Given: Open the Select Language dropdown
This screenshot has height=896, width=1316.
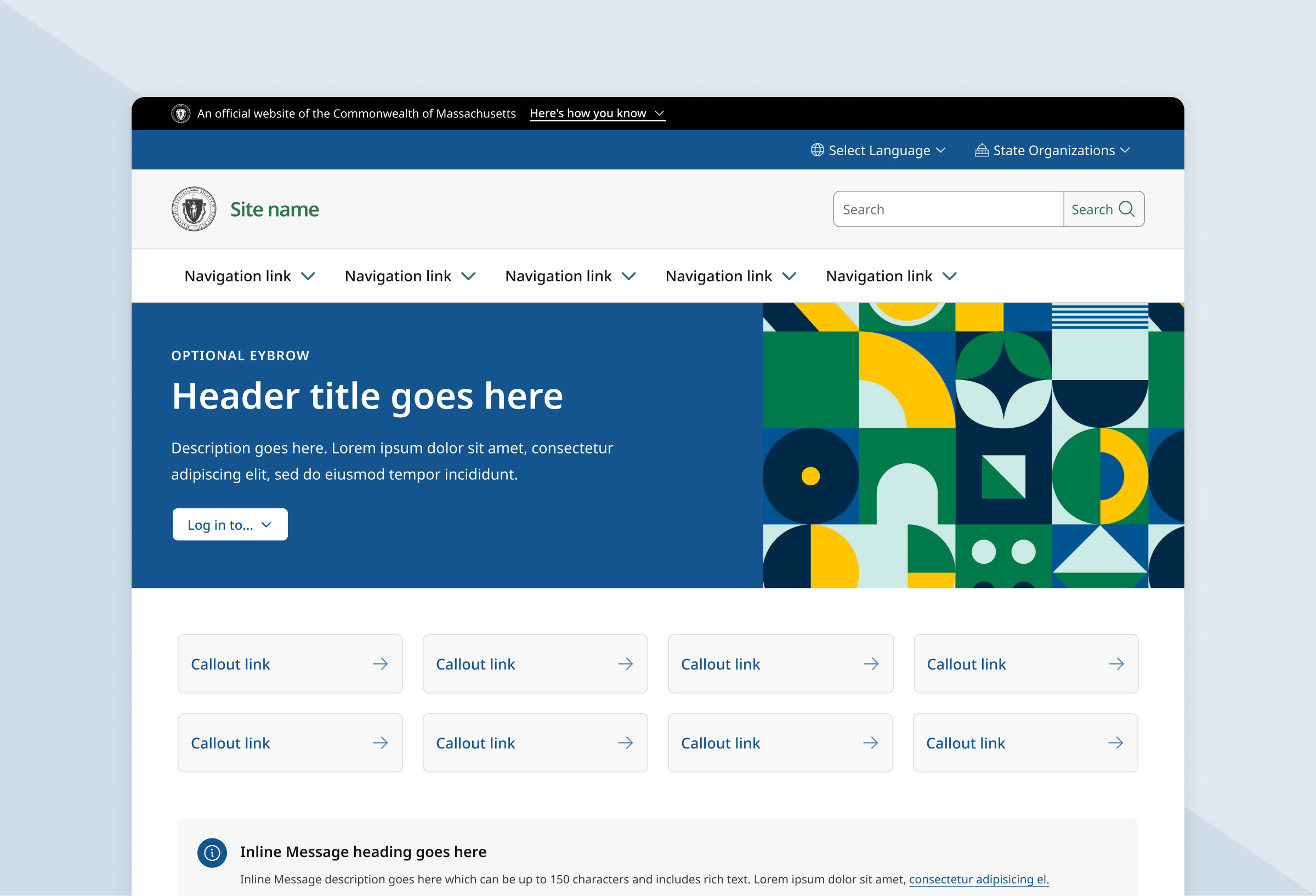Looking at the screenshot, I should [x=879, y=150].
